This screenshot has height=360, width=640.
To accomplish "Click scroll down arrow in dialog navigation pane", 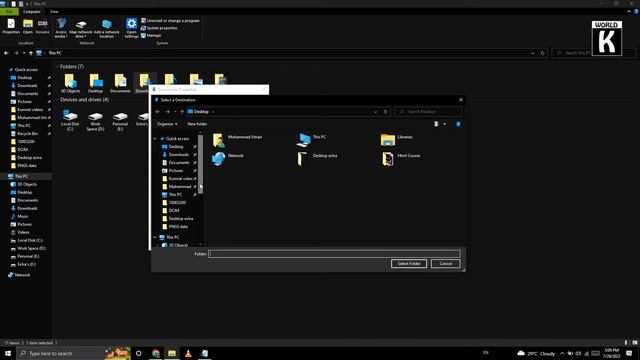I will [200, 244].
